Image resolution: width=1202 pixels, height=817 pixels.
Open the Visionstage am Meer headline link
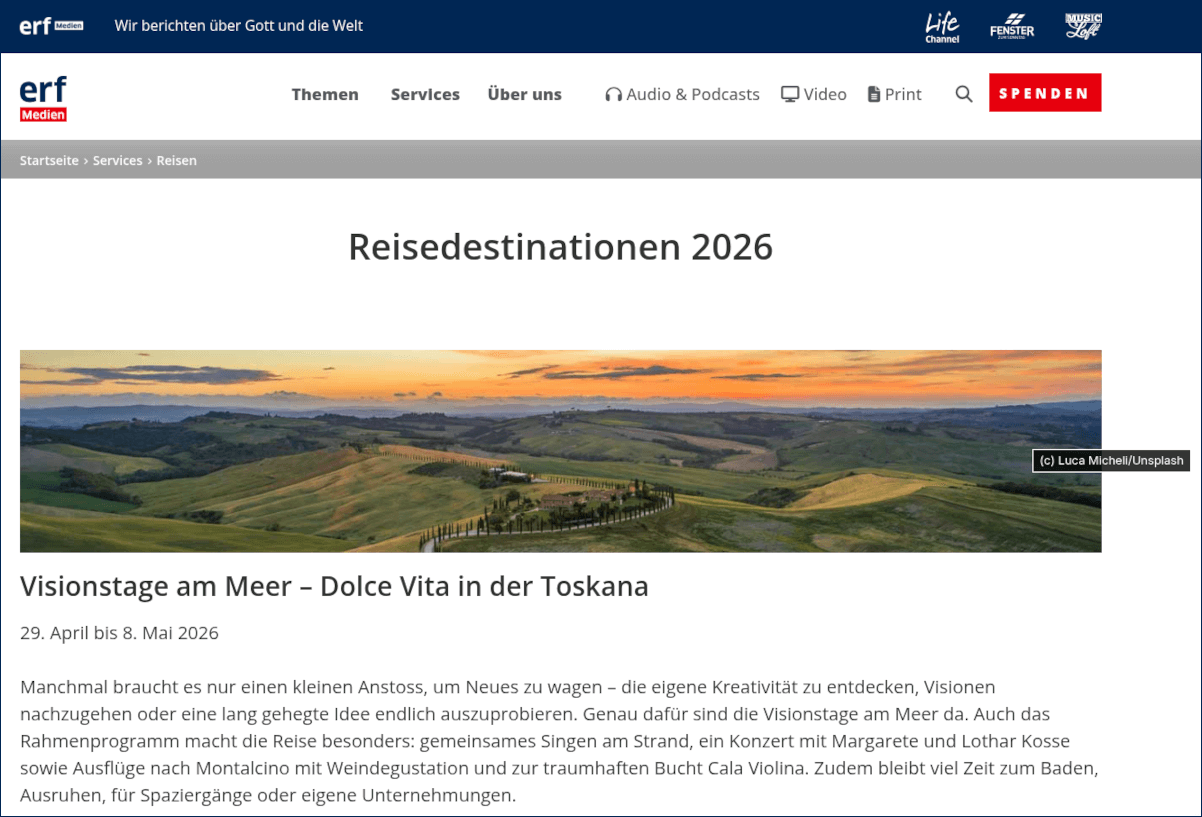pyautogui.click(x=334, y=586)
